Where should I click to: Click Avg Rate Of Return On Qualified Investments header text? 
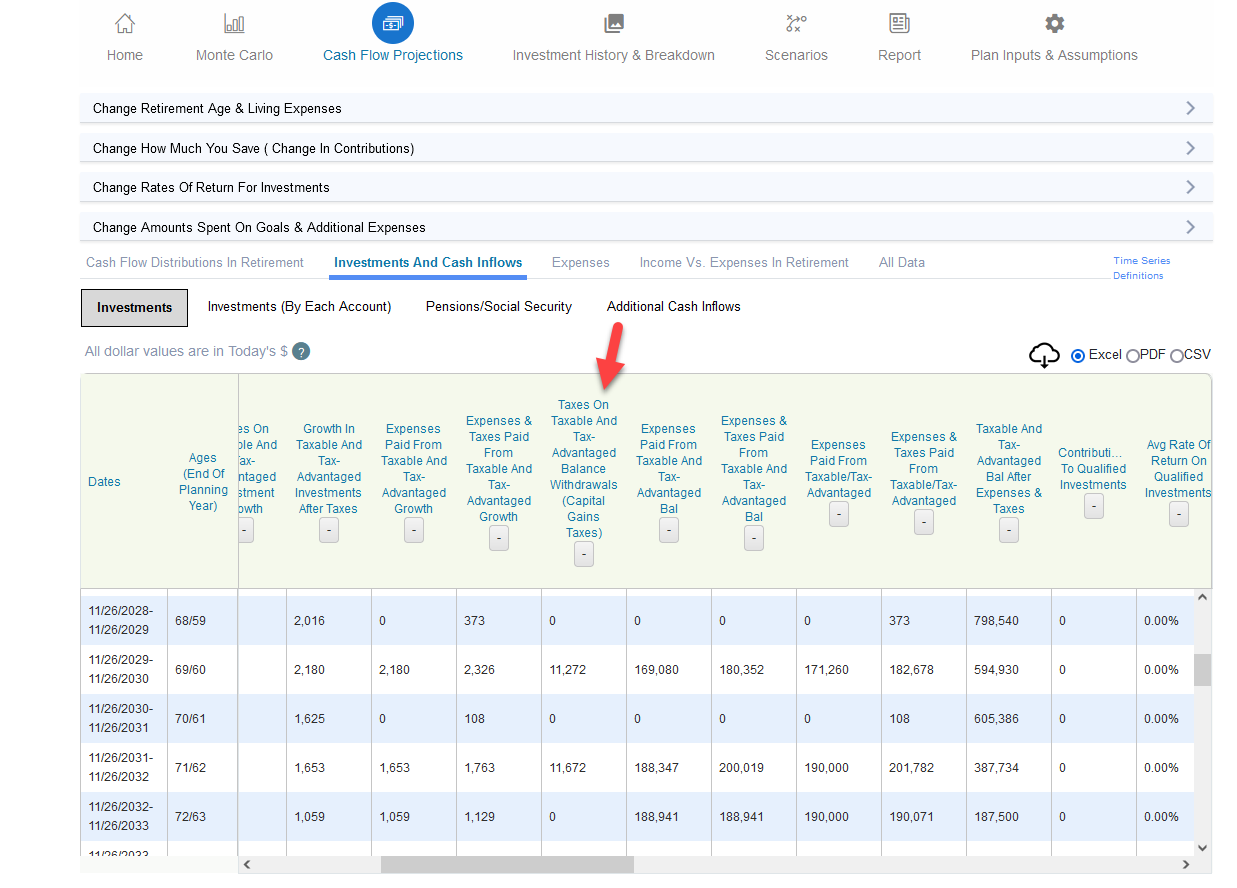(1178, 469)
